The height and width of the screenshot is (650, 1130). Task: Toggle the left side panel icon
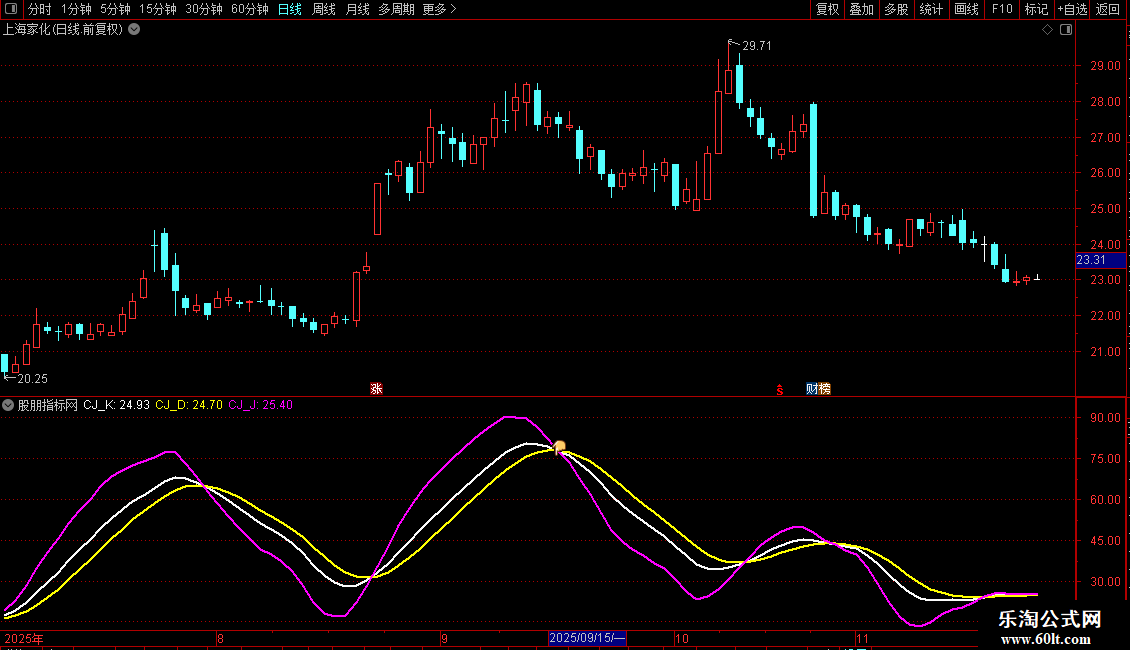(x=11, y=9)
